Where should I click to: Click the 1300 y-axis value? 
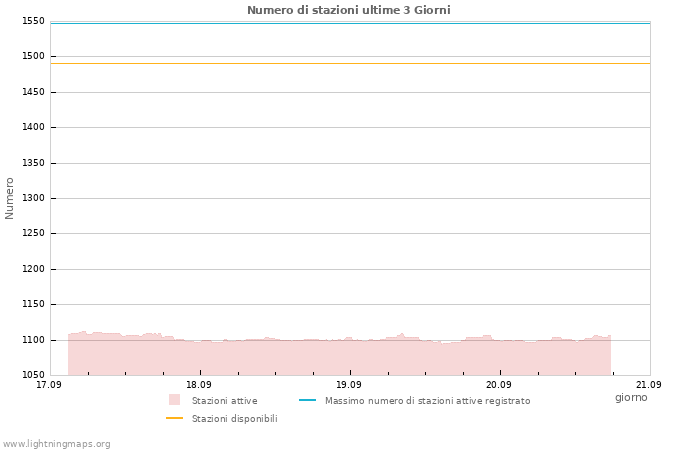click(33, 198)
